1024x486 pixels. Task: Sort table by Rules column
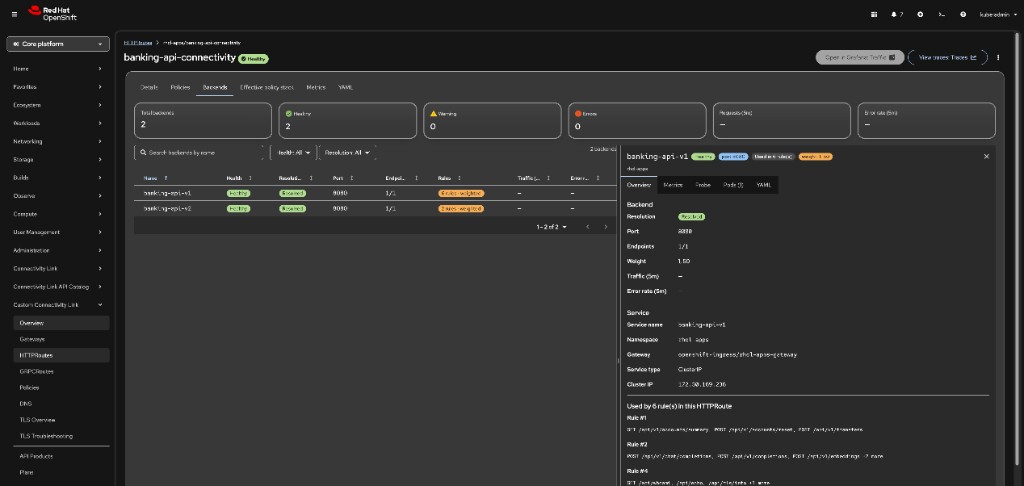coord(451,178)
